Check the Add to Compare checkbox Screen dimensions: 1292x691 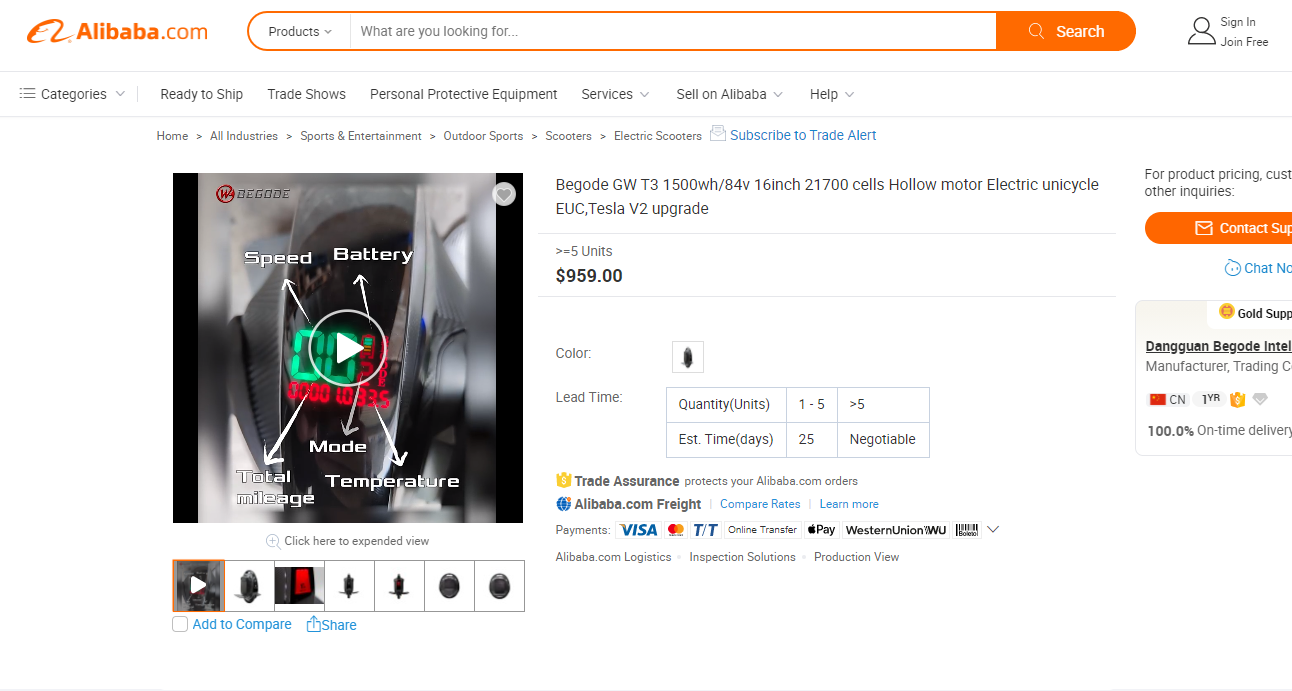tap(180, 624)
